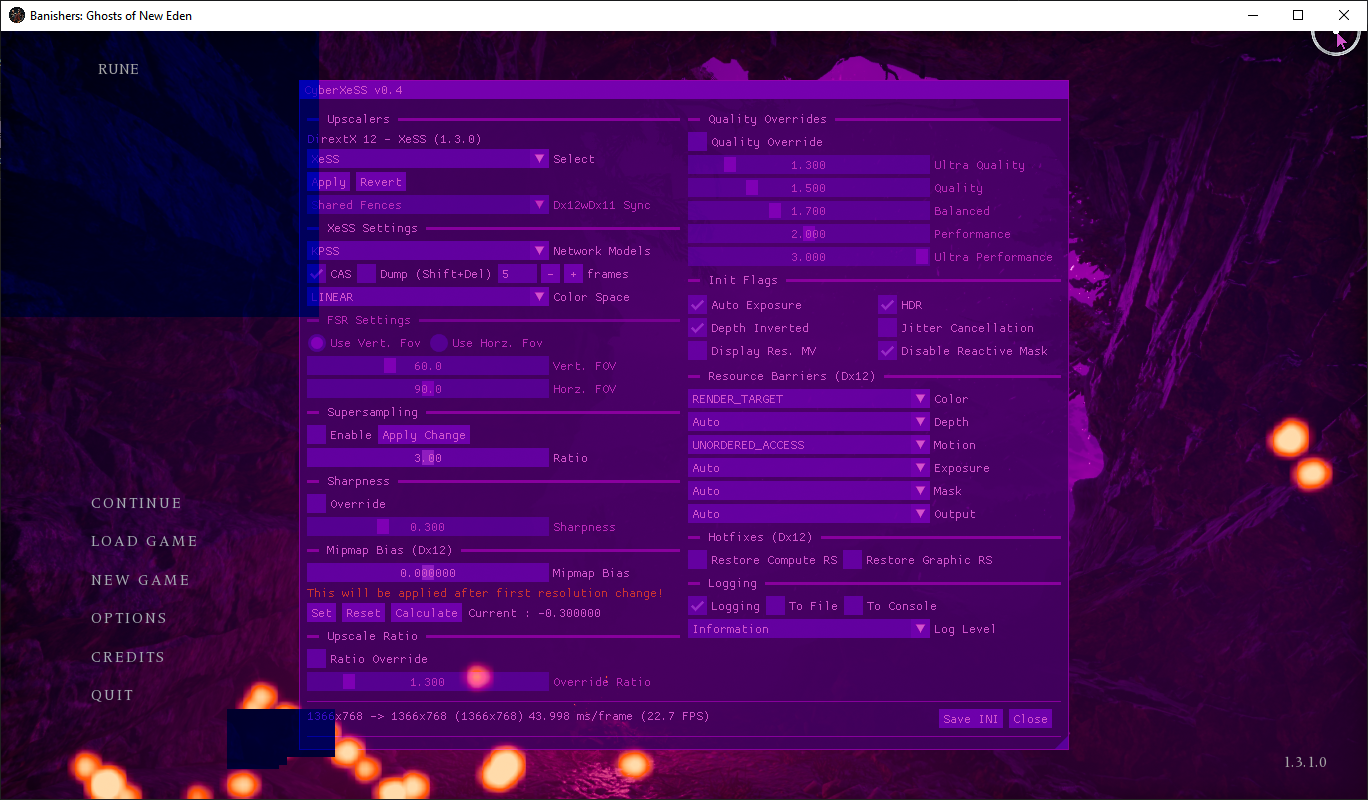This screenshot has height=800, width=1368.
Task: Turn on logging To File
Action: coord(775,606)
